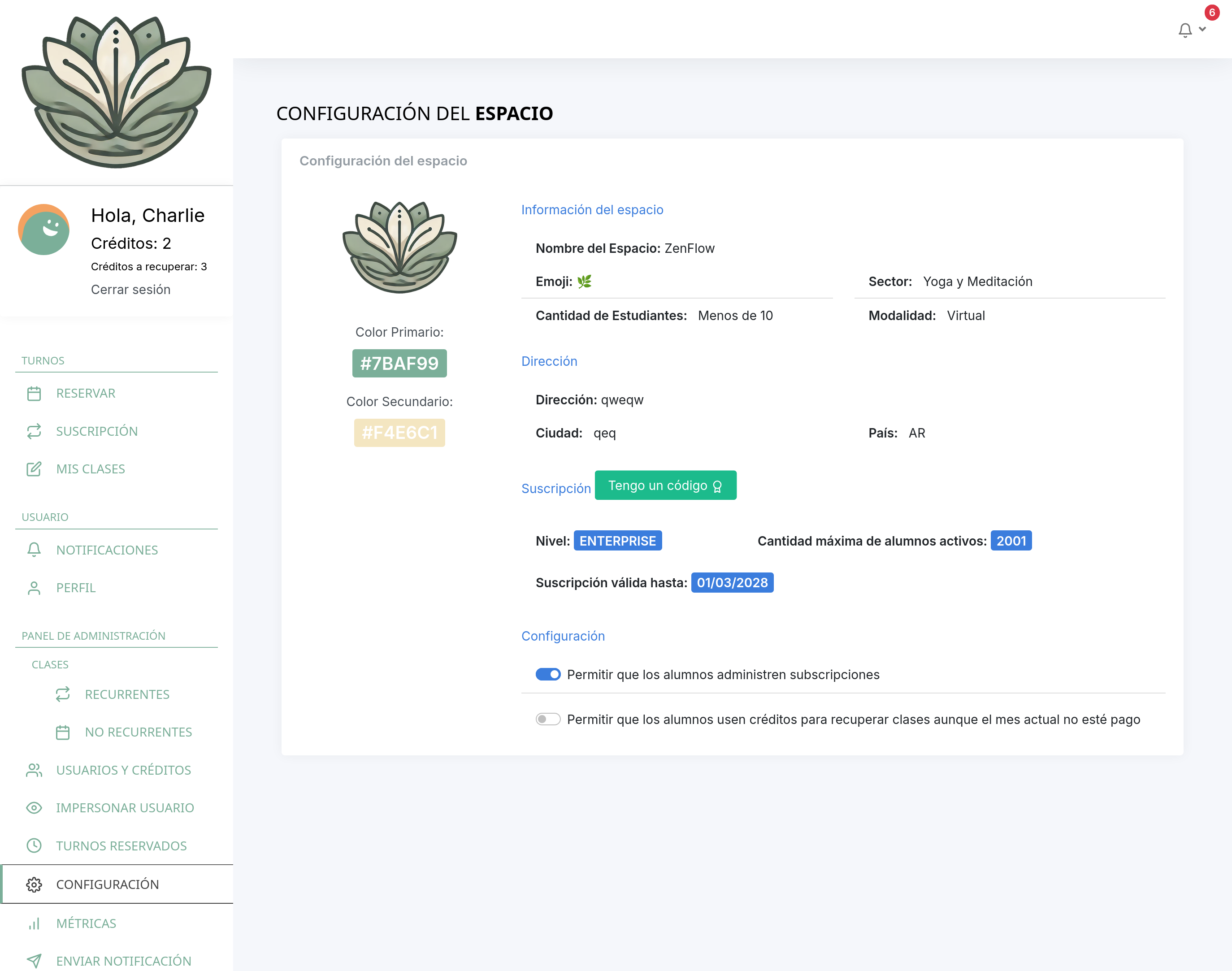Image resolution: width=1232 pixels, height=971 pixels.
Task: Click the primary color #7BAF99 swatch
Action: (x=399, y=363)
